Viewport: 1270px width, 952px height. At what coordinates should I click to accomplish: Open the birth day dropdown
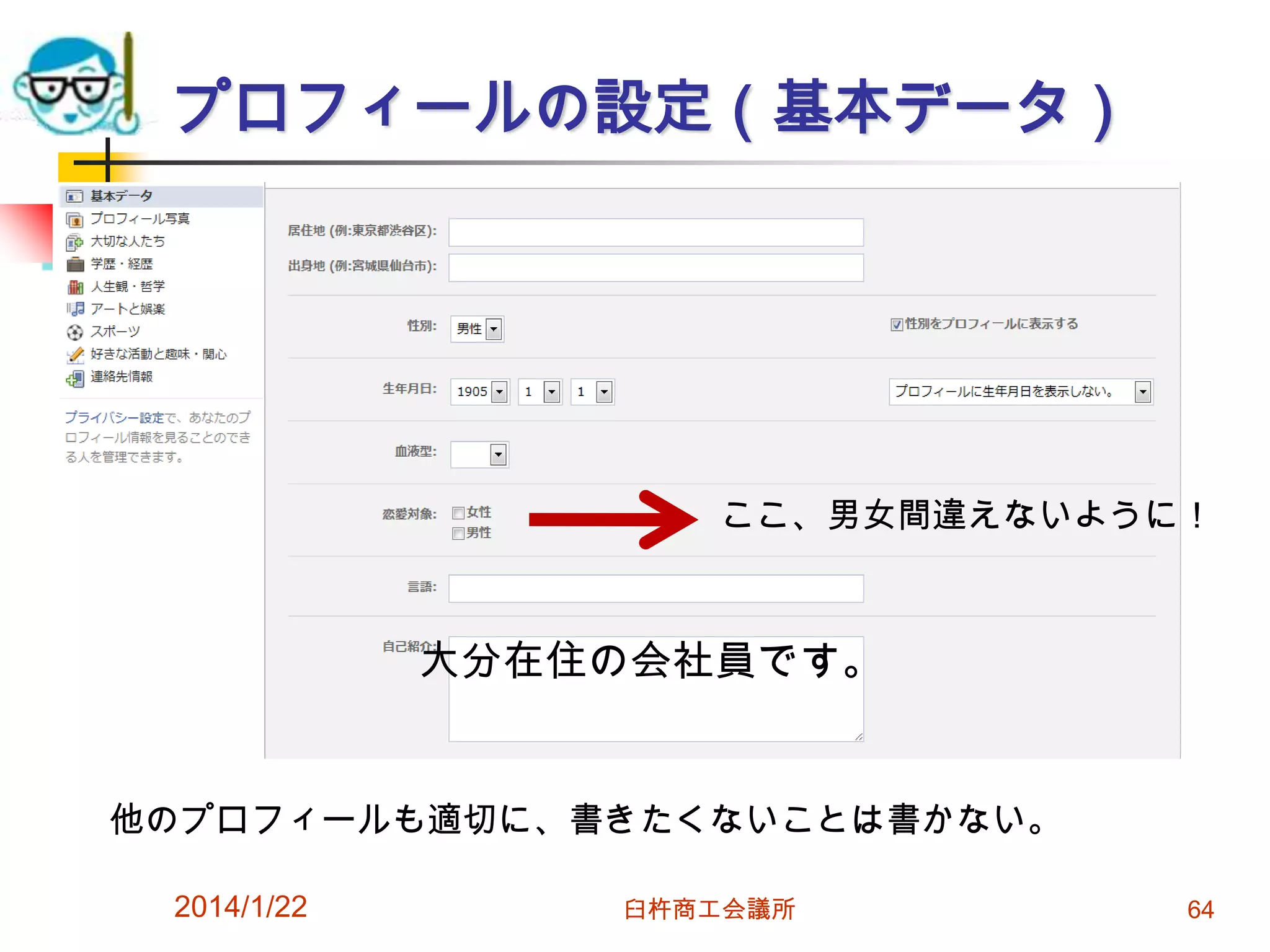click(x=593, y=392)
